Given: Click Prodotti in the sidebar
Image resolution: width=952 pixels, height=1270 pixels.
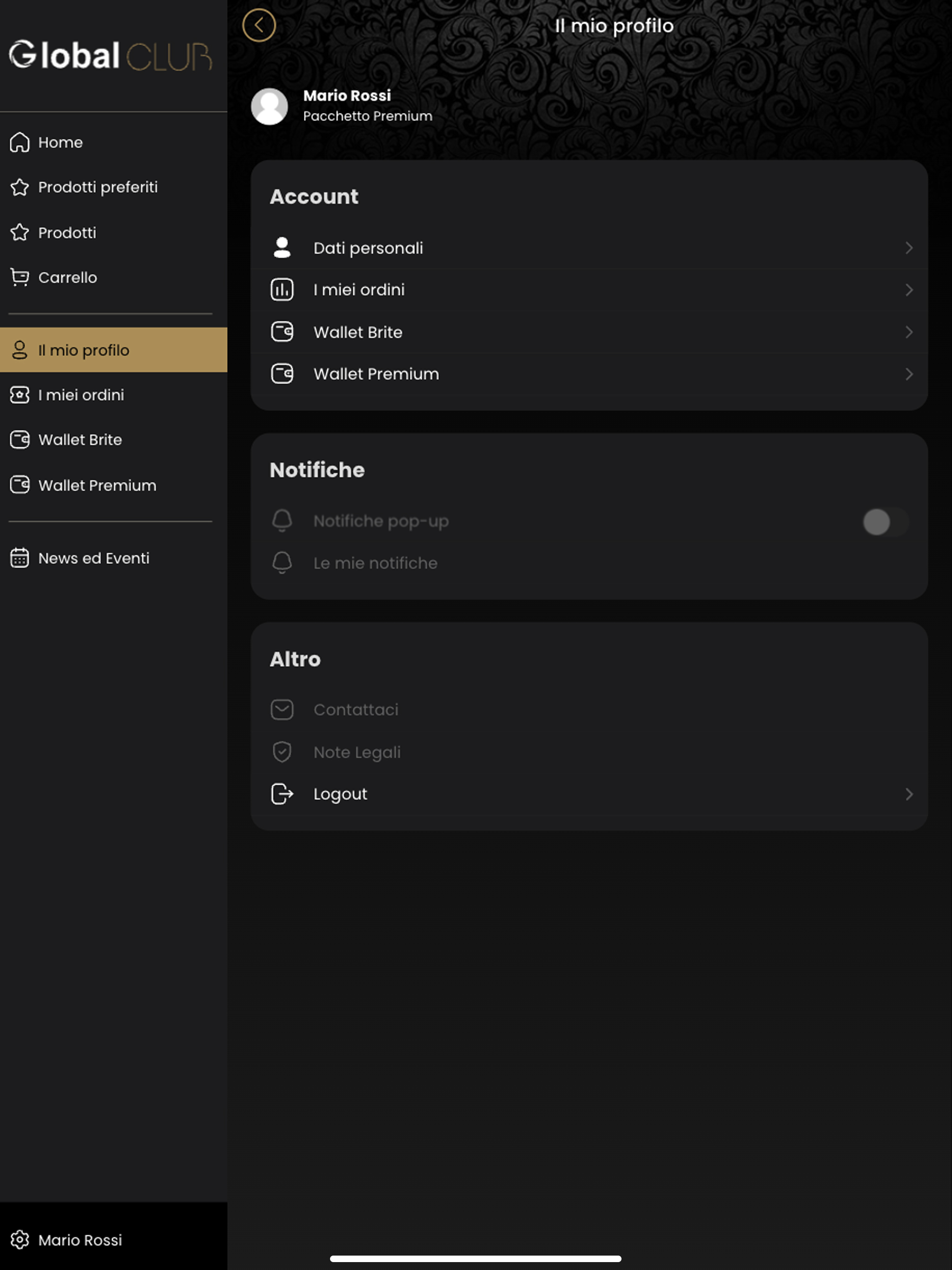Looking at the screenshot, I should tap(67, 232).
